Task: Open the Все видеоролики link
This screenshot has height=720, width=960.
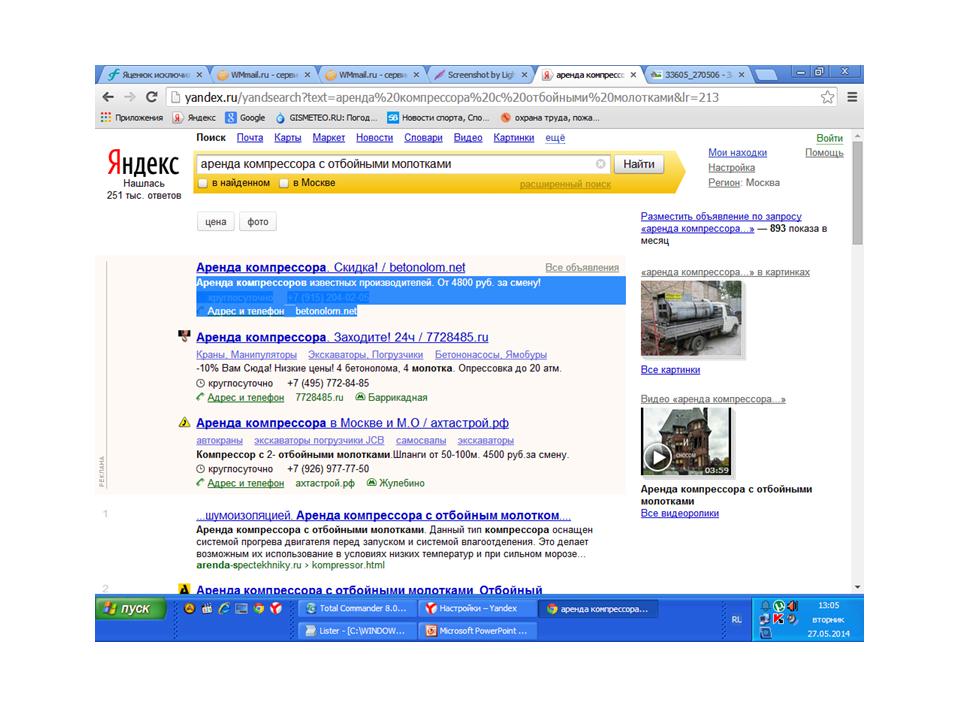Action: 680,513
